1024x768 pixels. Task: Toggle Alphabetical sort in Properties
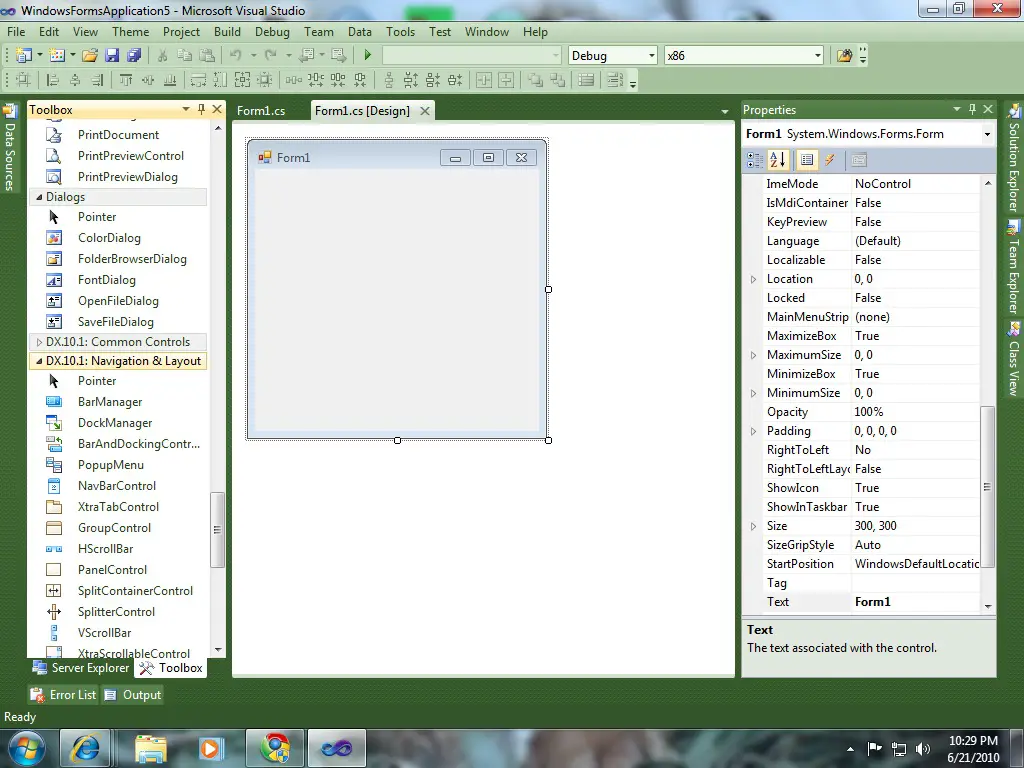point(778,160)
